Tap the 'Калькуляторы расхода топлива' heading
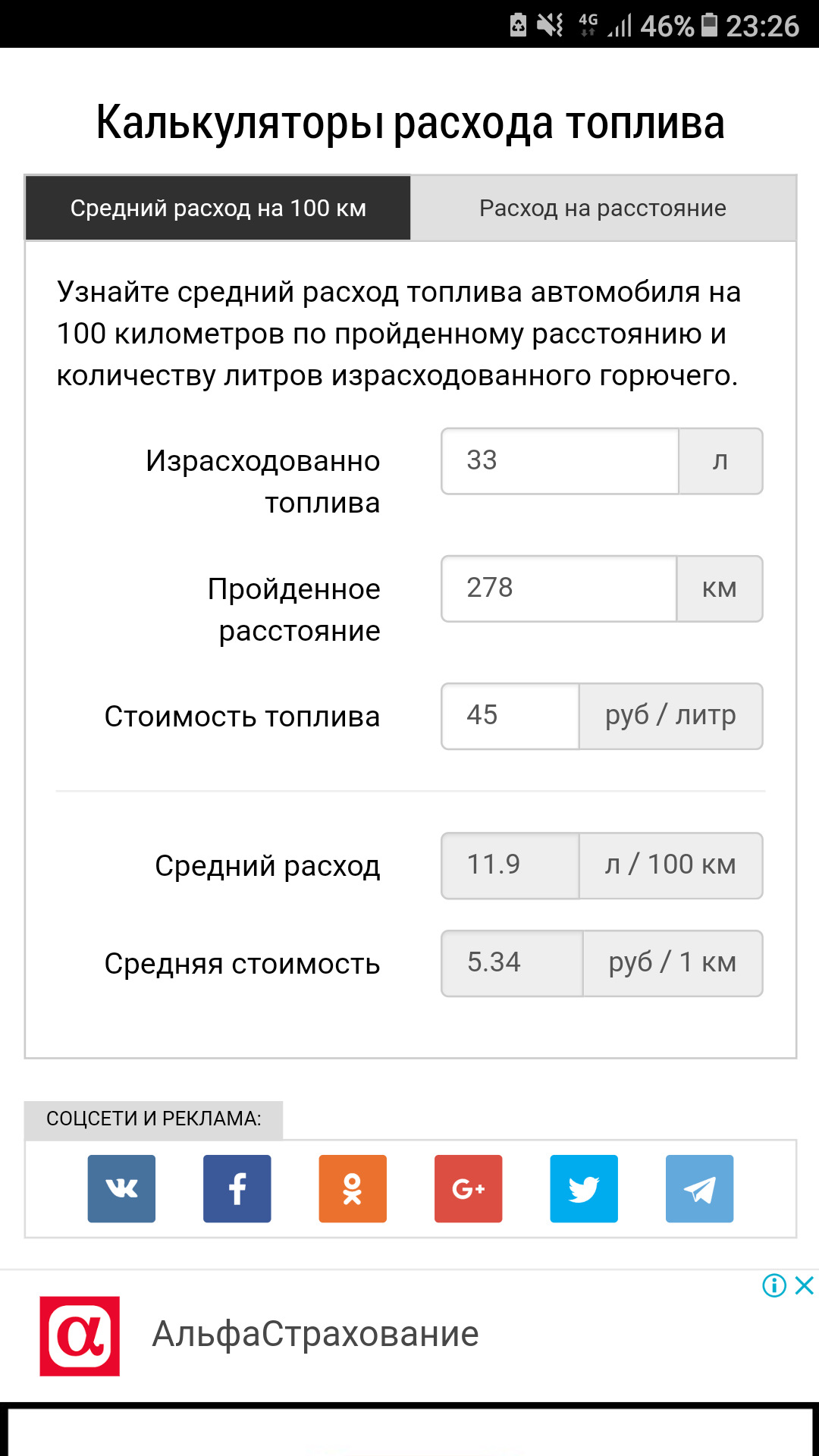 coord(409,123)
